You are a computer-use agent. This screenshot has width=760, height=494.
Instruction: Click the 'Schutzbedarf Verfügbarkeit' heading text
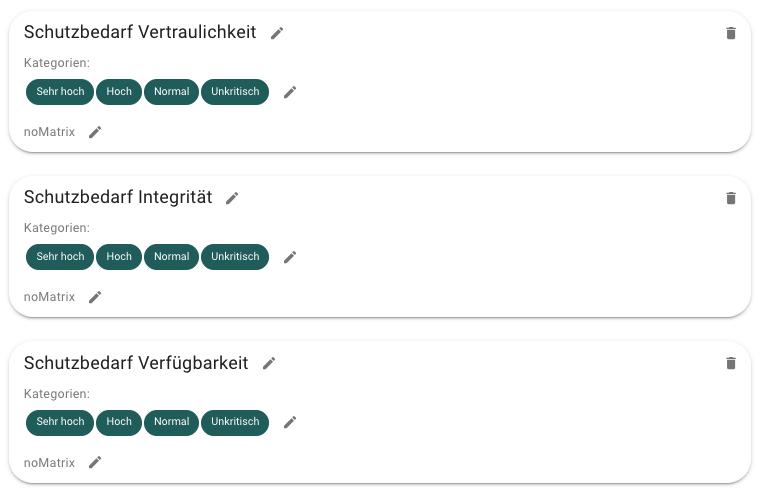pyautogui.click(x=136, y=363)
